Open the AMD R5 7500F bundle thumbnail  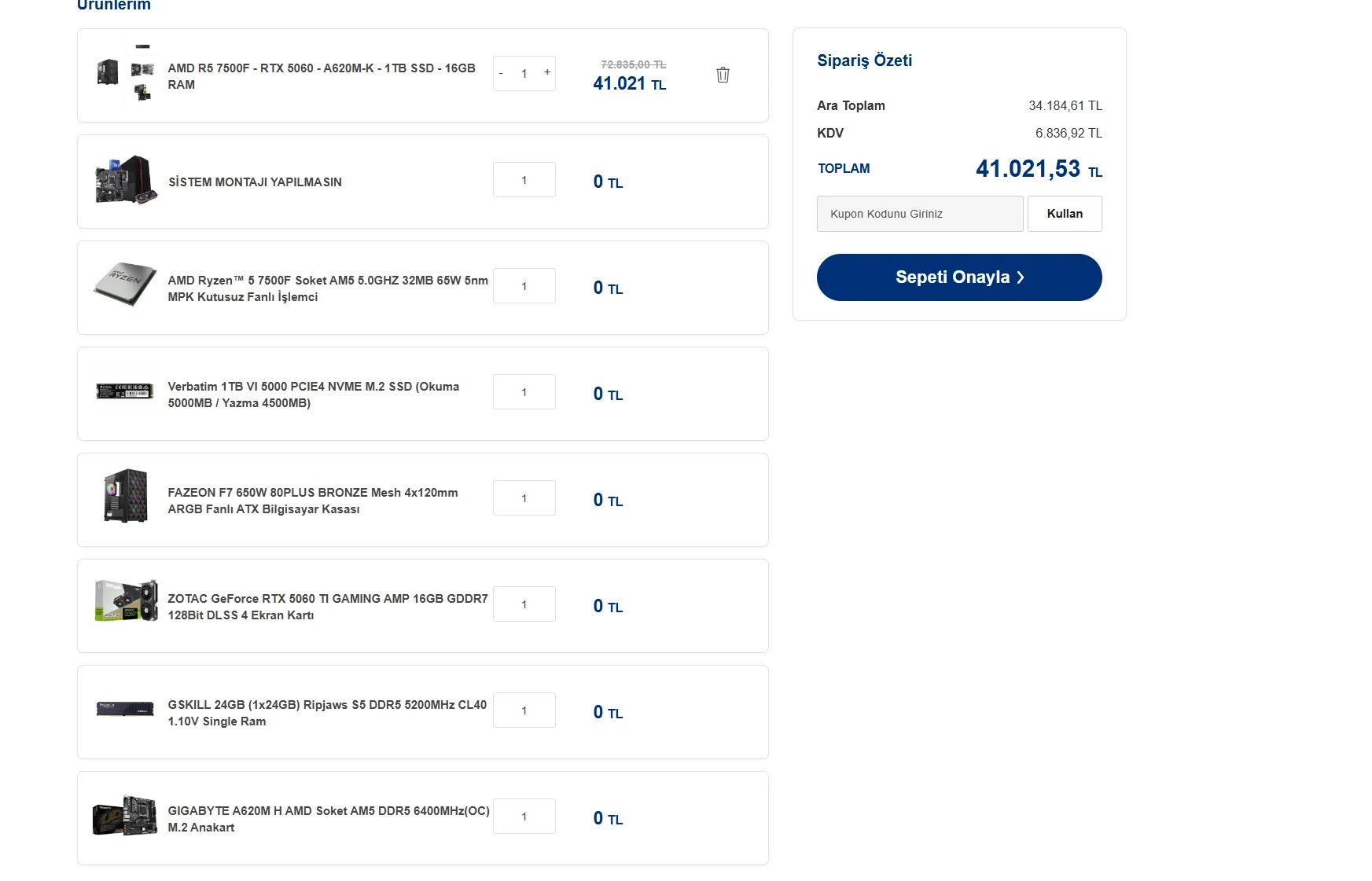pyautogui.click(x=125, y=73)
